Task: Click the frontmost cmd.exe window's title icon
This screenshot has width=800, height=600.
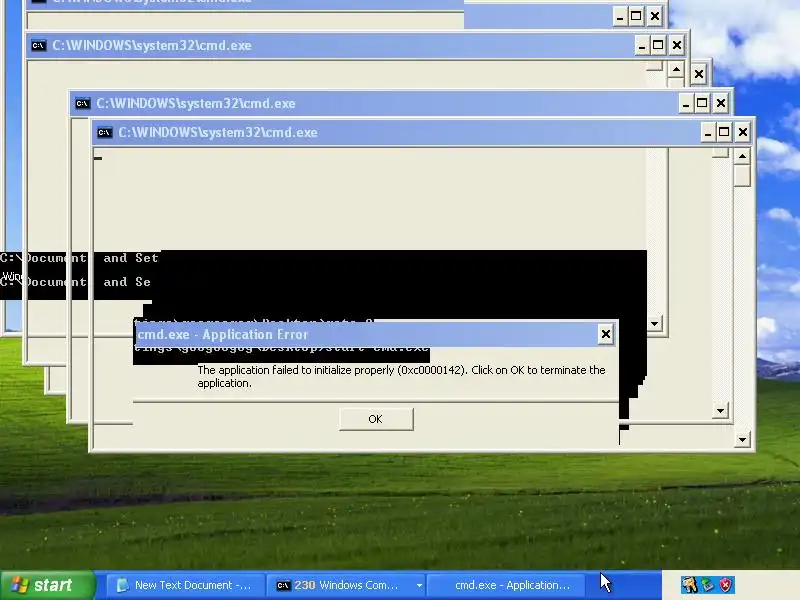Action: pyautogui.click(x=104, y=133)
